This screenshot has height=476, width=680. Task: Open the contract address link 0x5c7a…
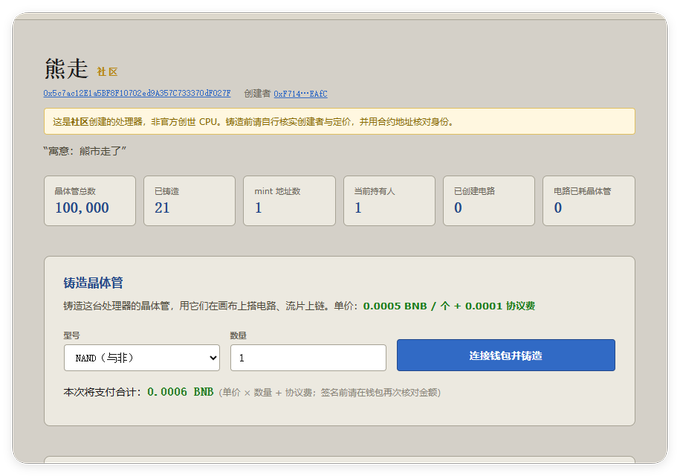point(137,93)
